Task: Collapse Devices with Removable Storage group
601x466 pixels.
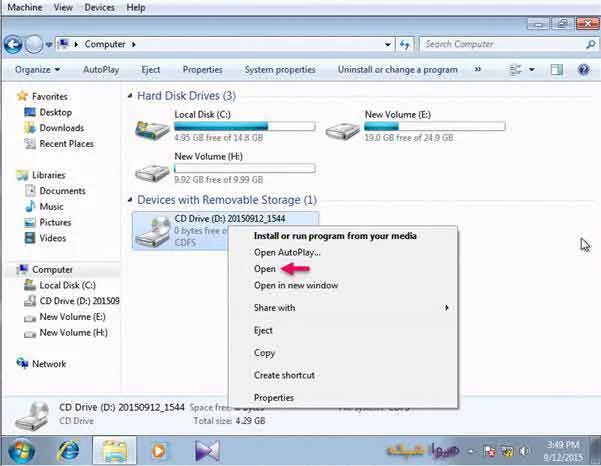Action: (x=130, y=200)
